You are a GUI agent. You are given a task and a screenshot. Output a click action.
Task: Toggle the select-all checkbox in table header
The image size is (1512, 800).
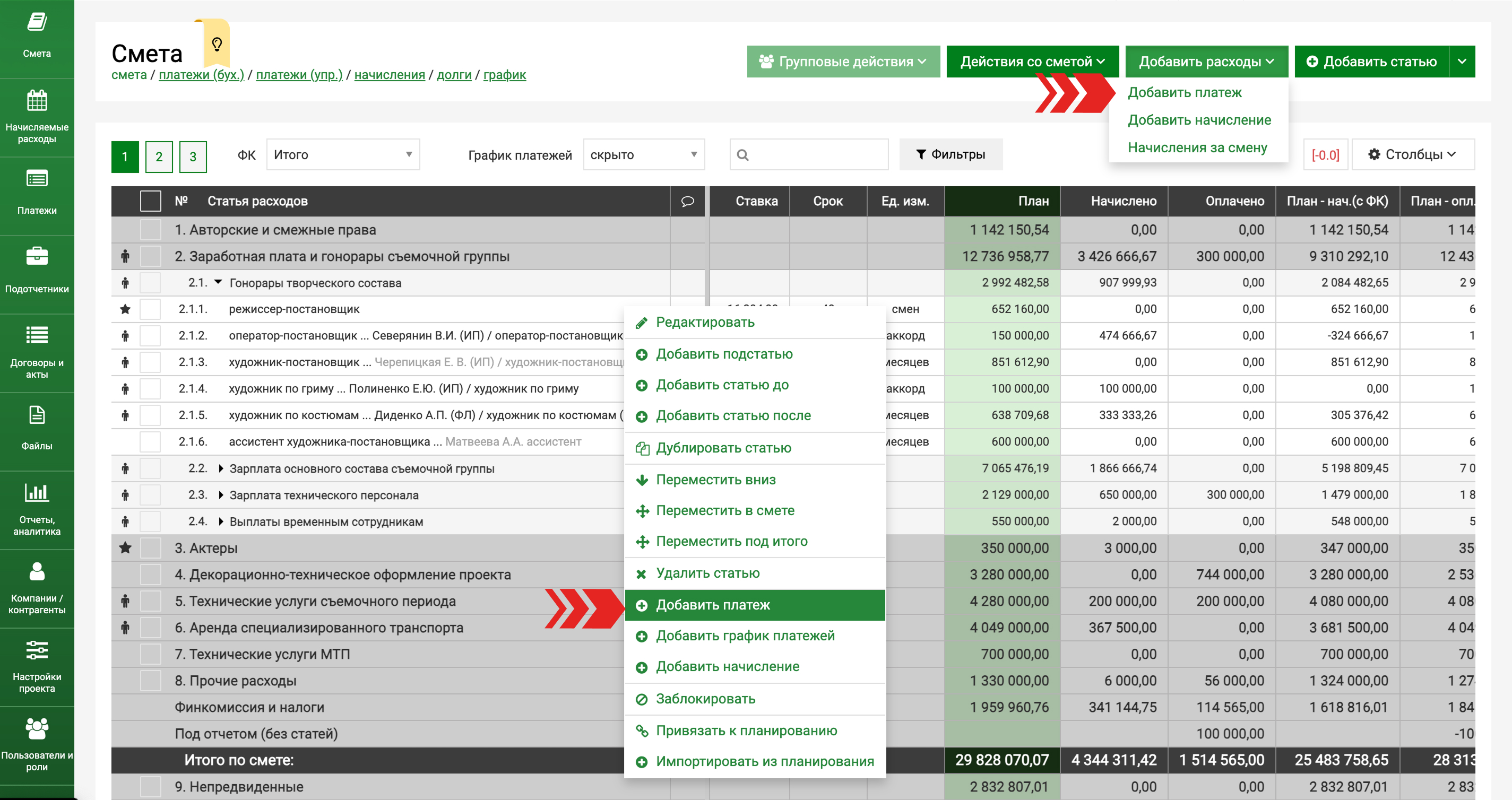tap(150, 201)
